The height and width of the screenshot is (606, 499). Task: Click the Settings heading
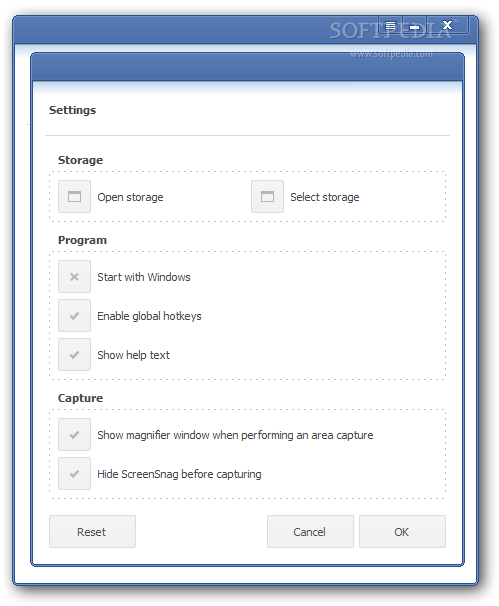[72, 110]
